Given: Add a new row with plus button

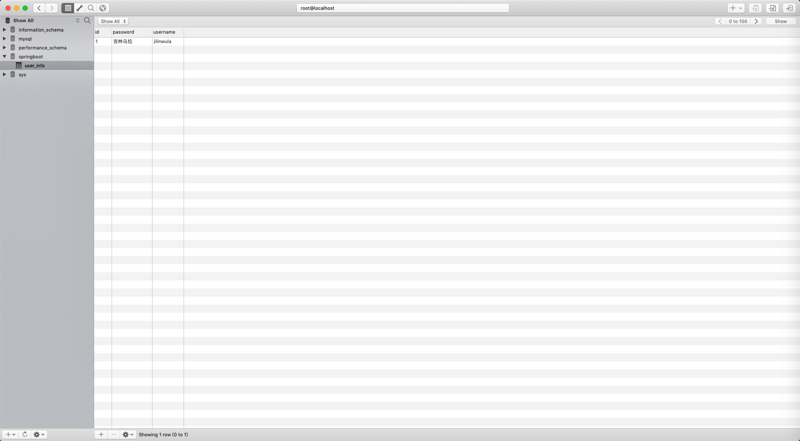Looking at the screenshot, I should (101, 434).
